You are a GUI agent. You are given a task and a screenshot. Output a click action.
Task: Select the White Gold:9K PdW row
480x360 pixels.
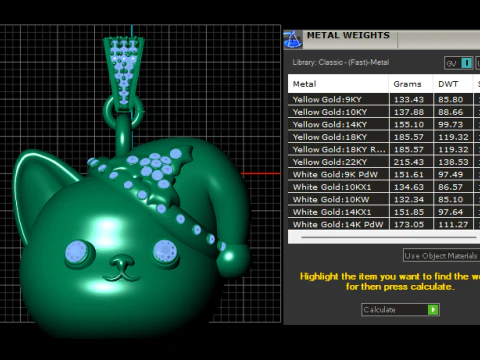click(384, 174)
